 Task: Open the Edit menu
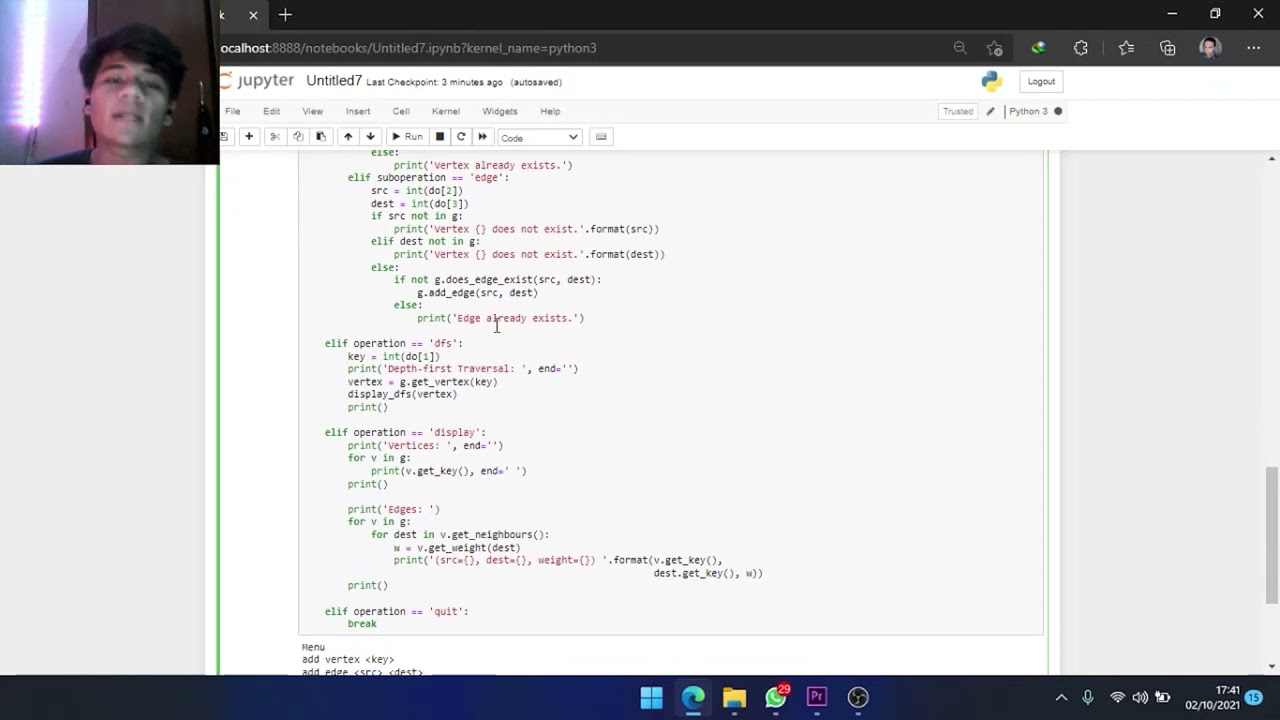(x=271, y=111)
